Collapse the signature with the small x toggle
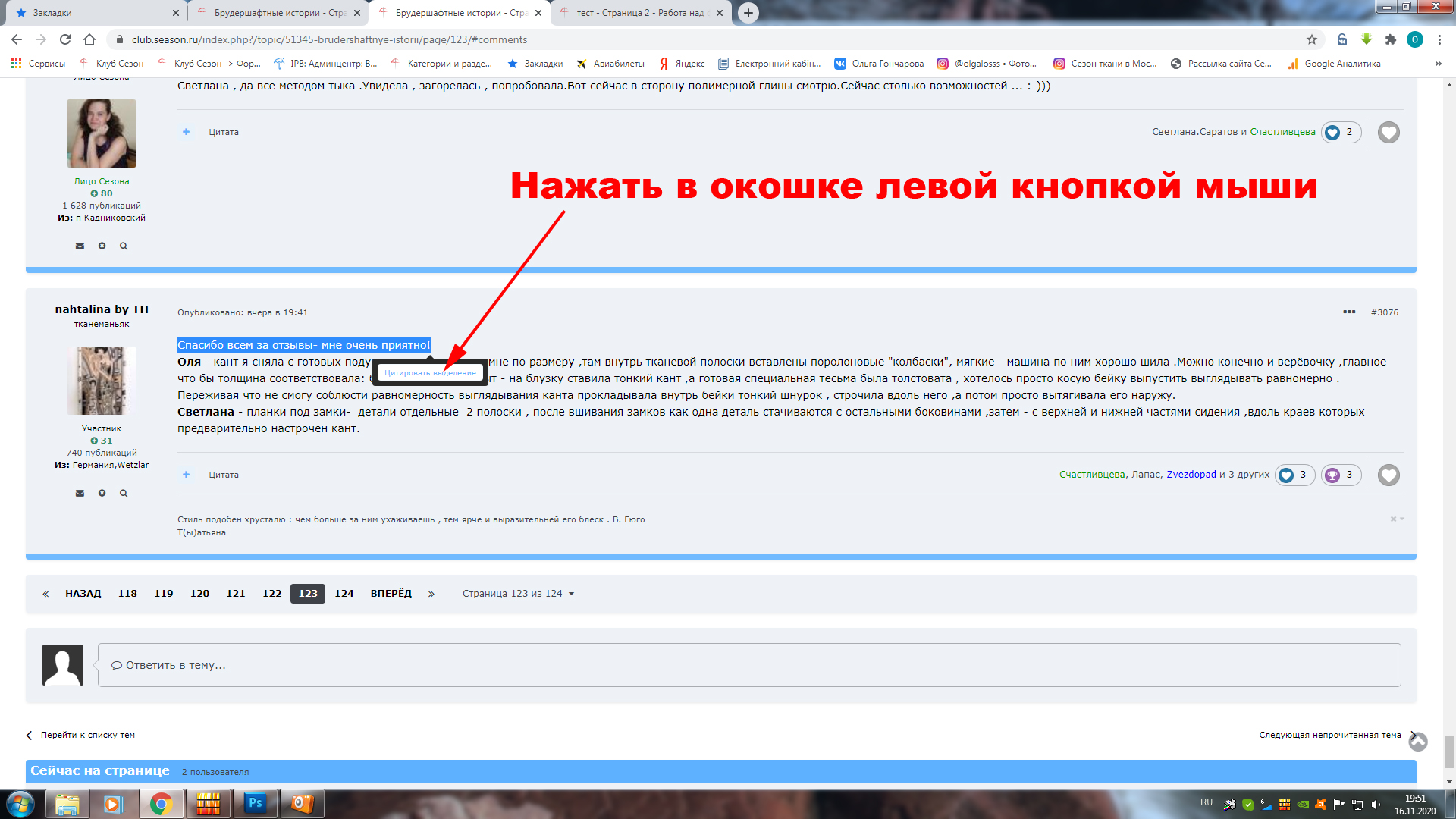 [1393, 519]
